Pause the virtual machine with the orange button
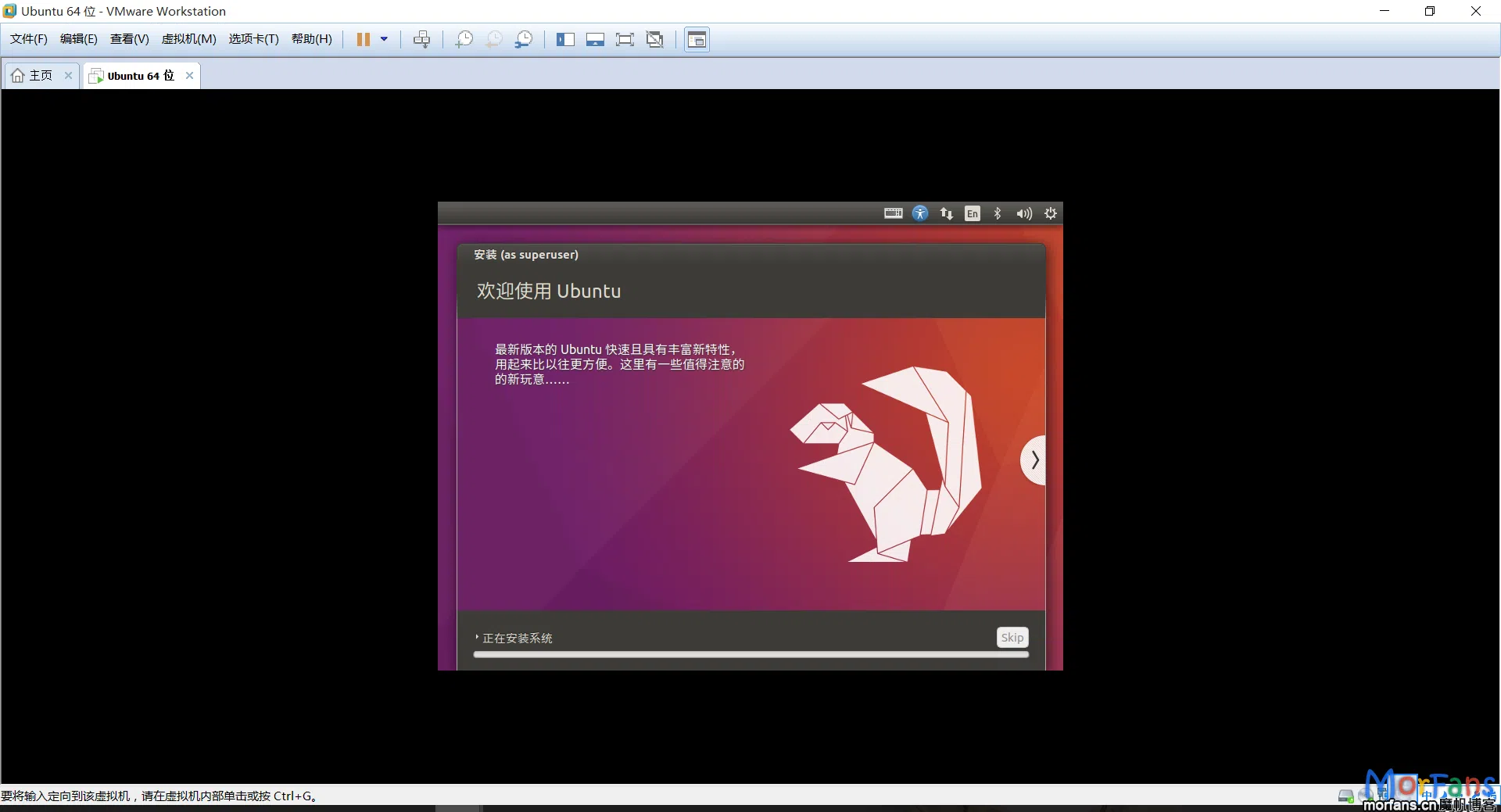1501x812 pixels. 364,39
